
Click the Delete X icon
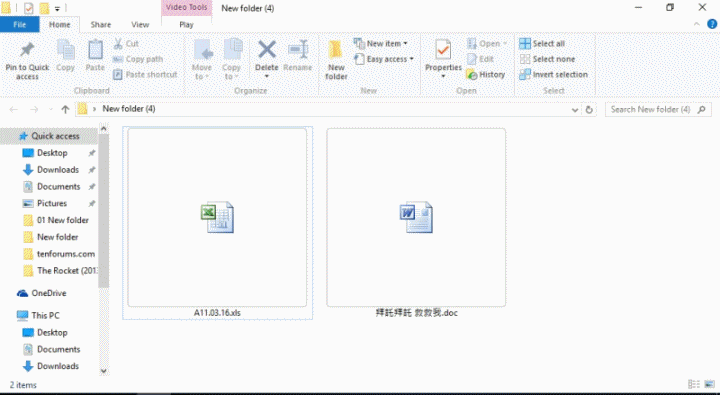point(266,50)
